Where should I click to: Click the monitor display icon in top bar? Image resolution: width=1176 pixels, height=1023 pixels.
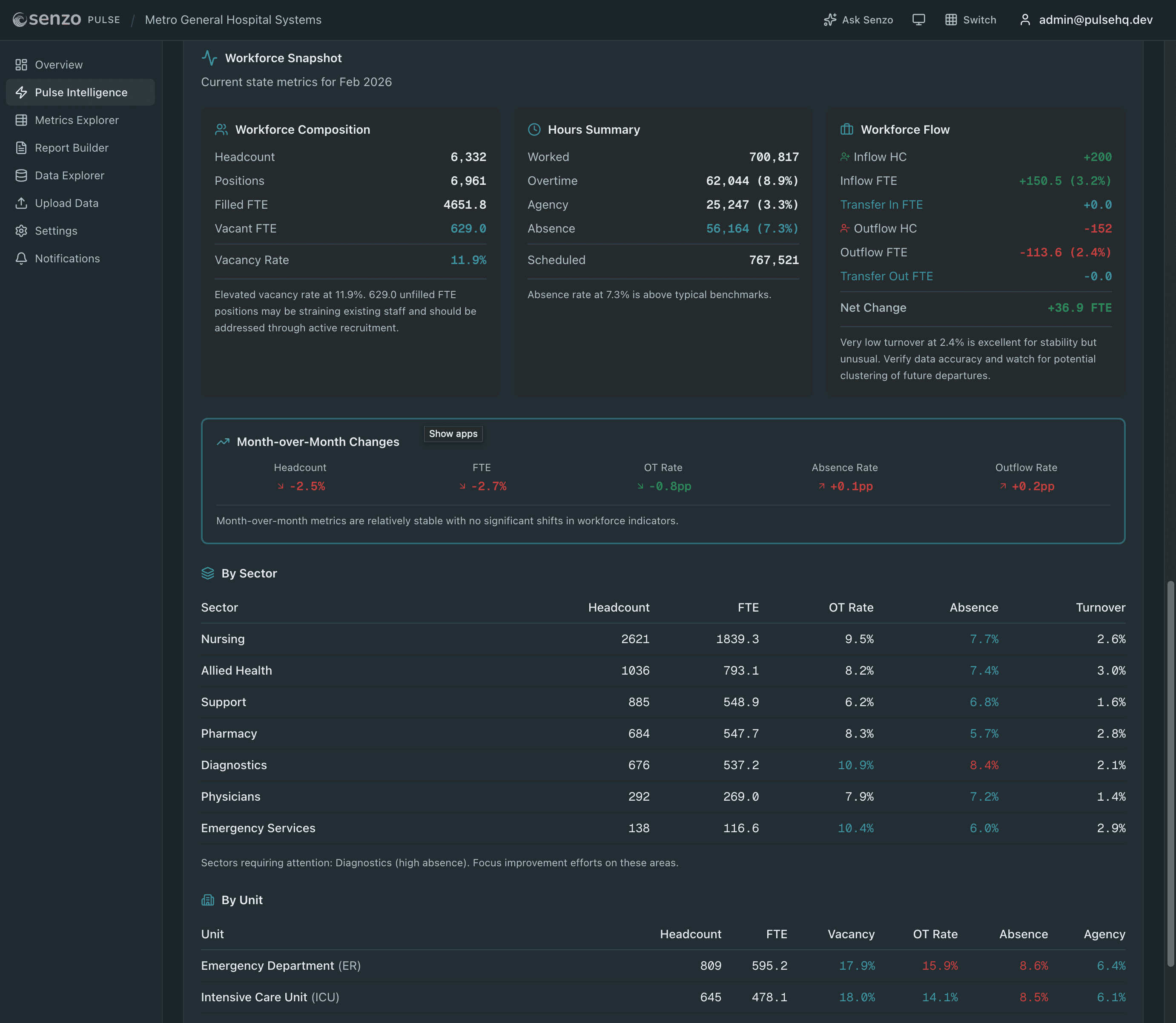point(919,19)
